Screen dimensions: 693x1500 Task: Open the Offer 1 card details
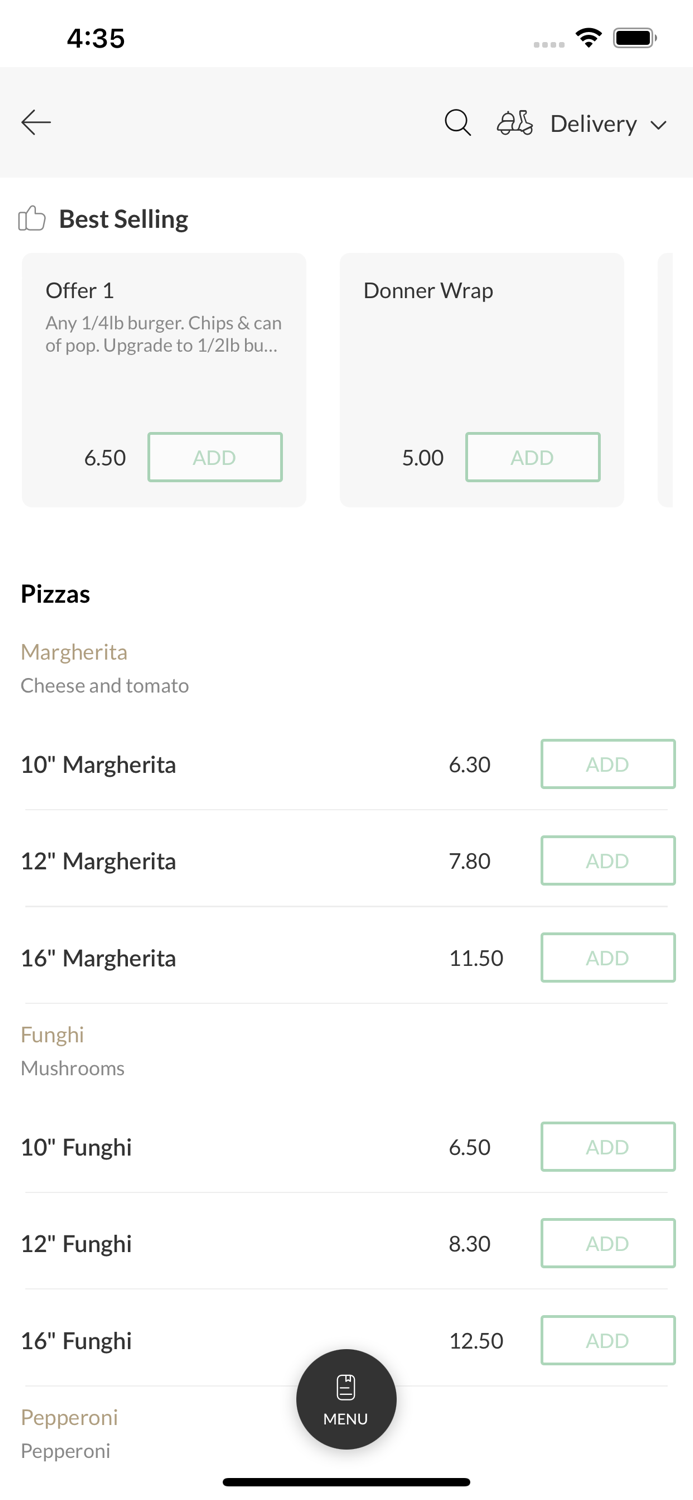tap(163, 330)
